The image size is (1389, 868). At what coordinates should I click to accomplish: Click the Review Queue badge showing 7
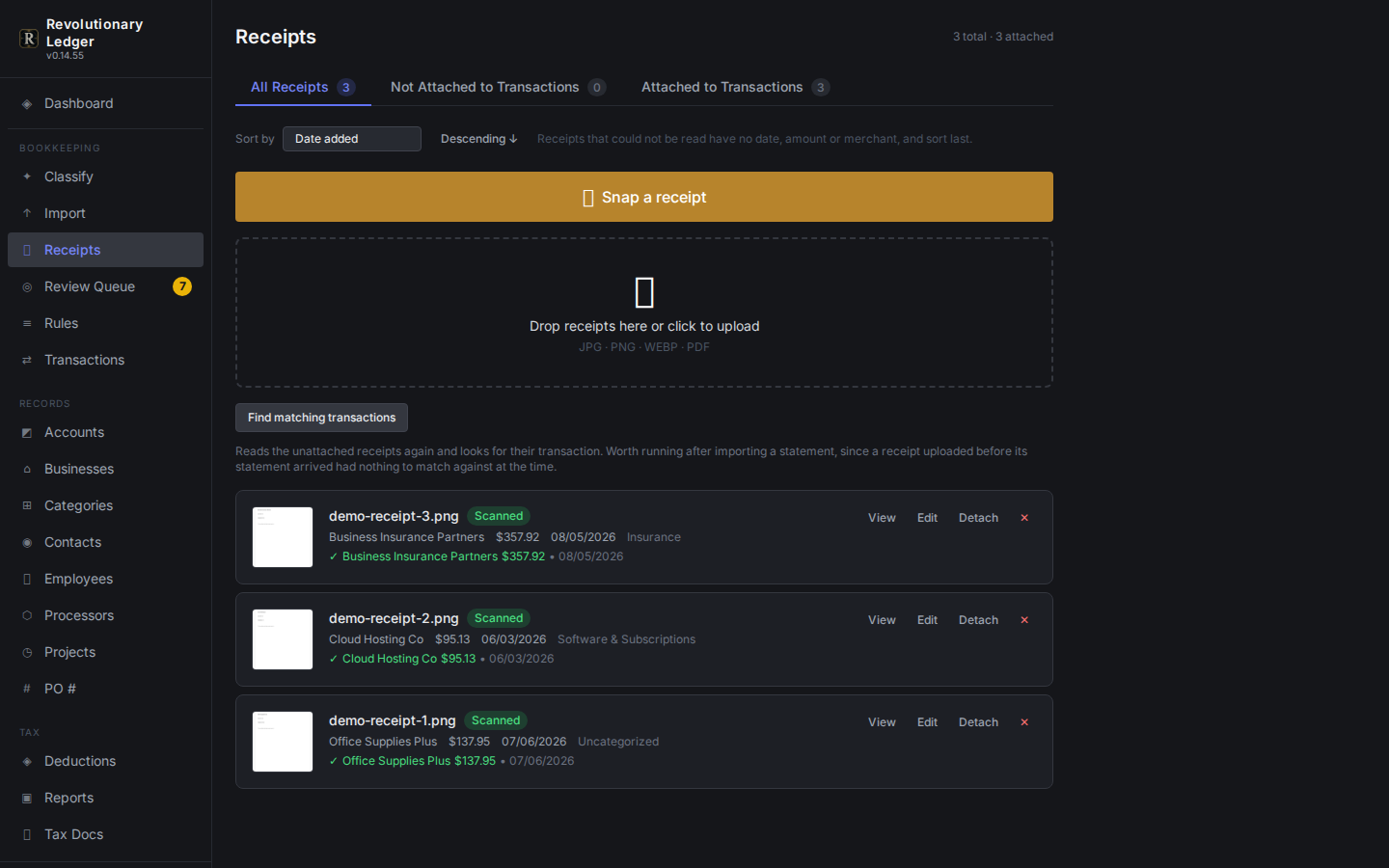click(182, 286)
